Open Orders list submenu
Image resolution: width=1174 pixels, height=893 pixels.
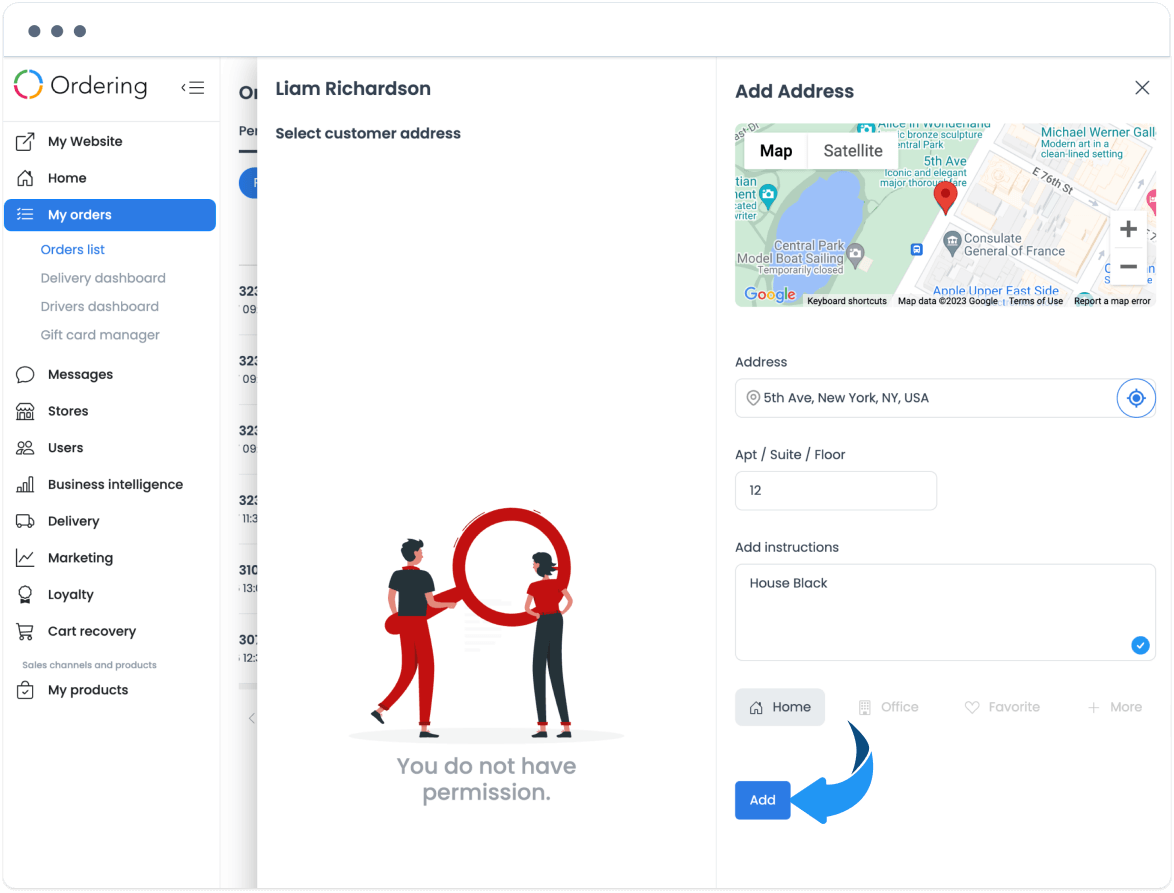tap(73, 250)
